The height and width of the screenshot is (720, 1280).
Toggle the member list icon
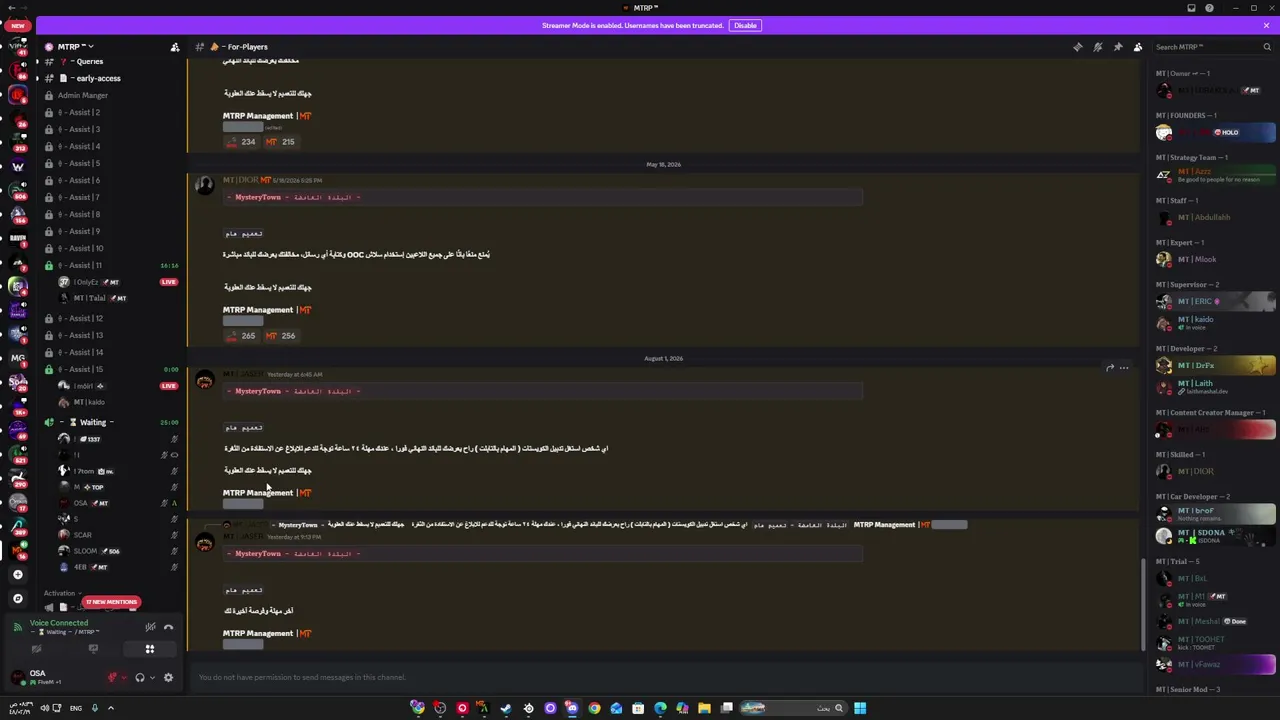click(x=1138, y=47)
